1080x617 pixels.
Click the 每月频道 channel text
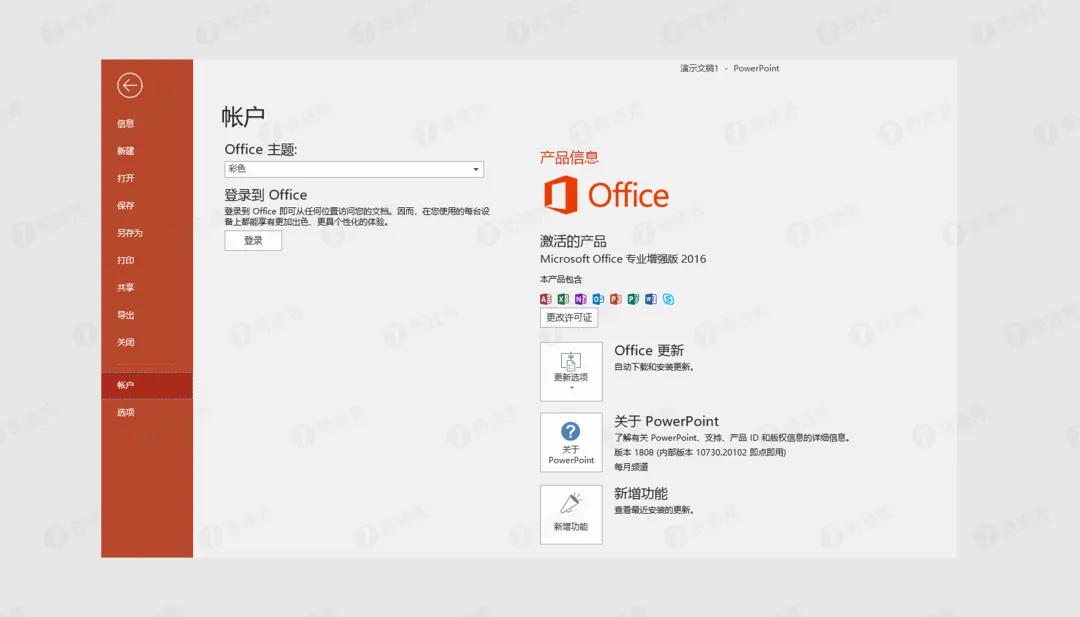click(x=631, y=467)
